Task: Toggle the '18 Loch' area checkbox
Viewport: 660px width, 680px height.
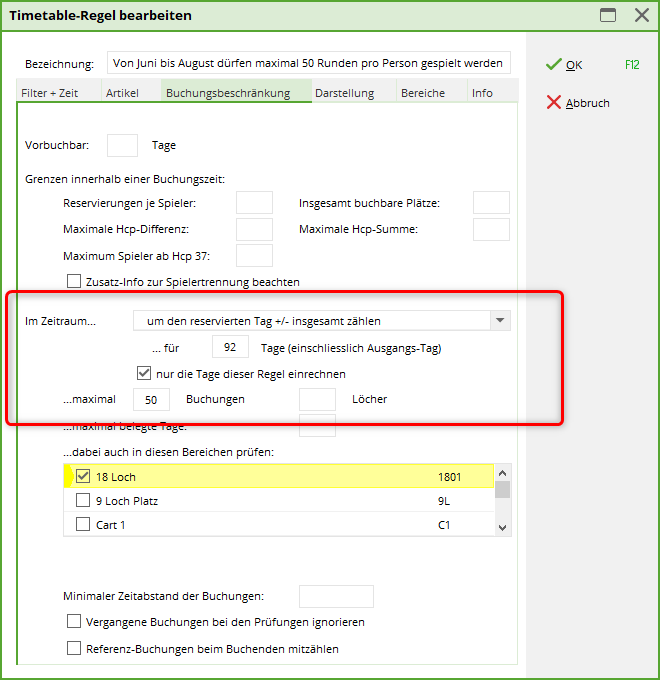Action: 84,477
